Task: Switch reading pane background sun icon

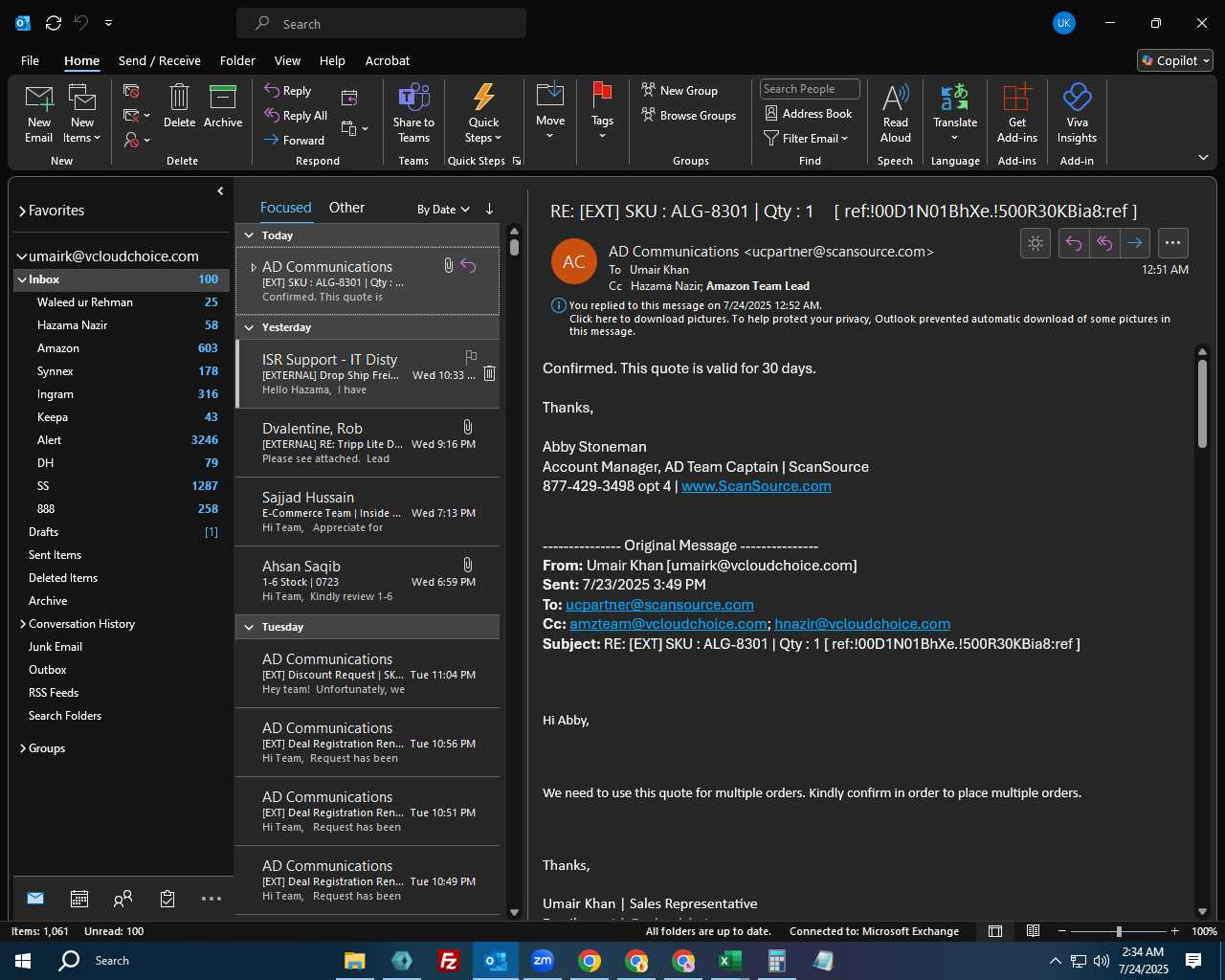Action: 1036,243
